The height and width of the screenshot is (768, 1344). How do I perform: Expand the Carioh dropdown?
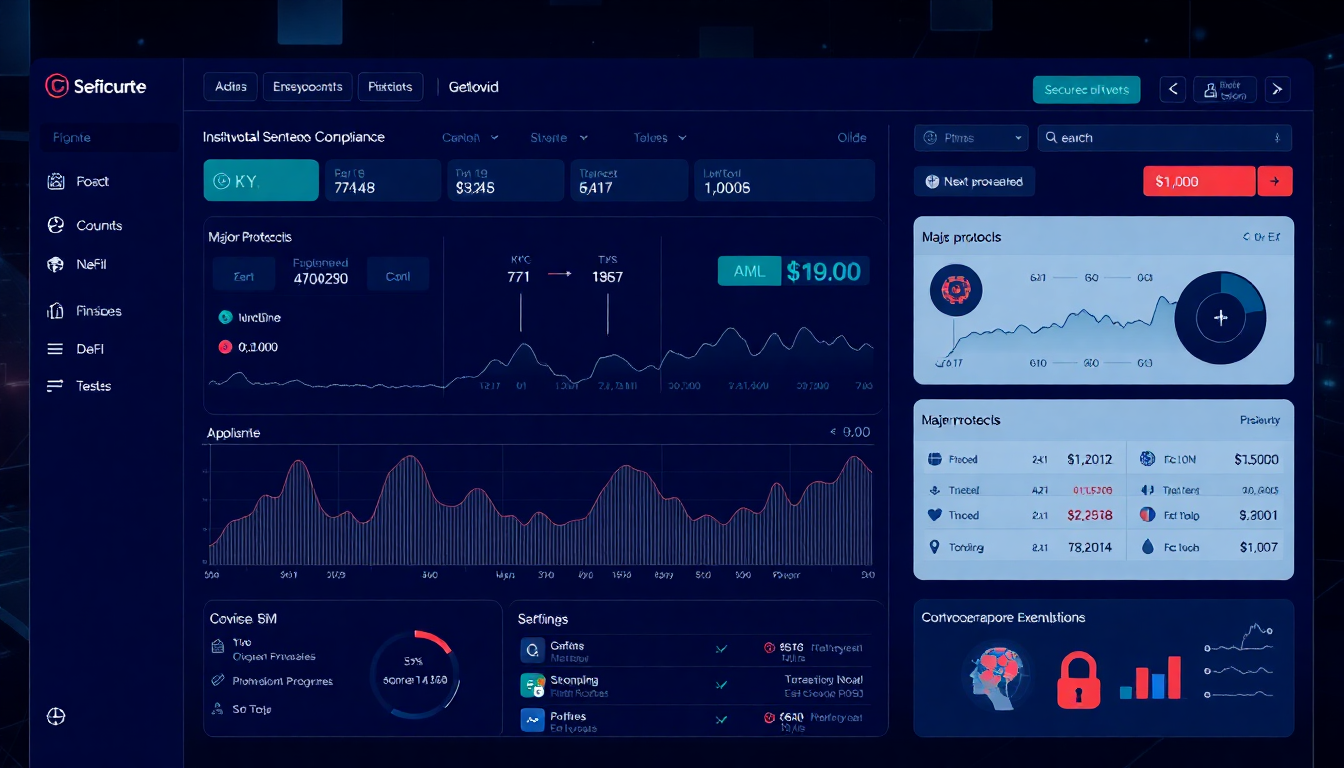coord(470,138)
